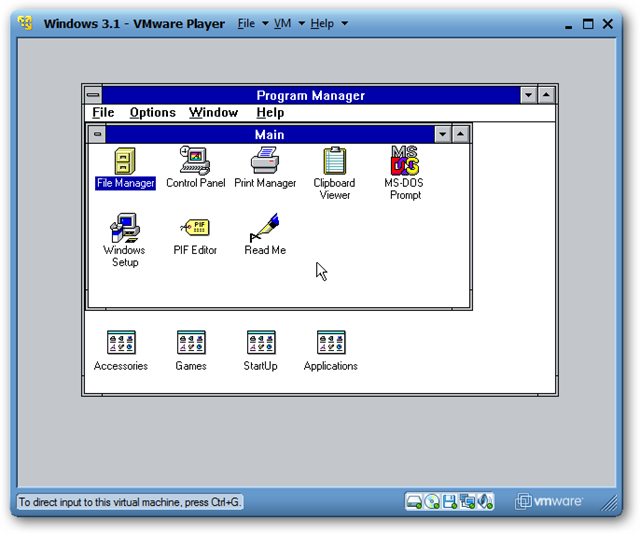Minimize the Program Manager window
640x534 pixels.
point(529,95)
